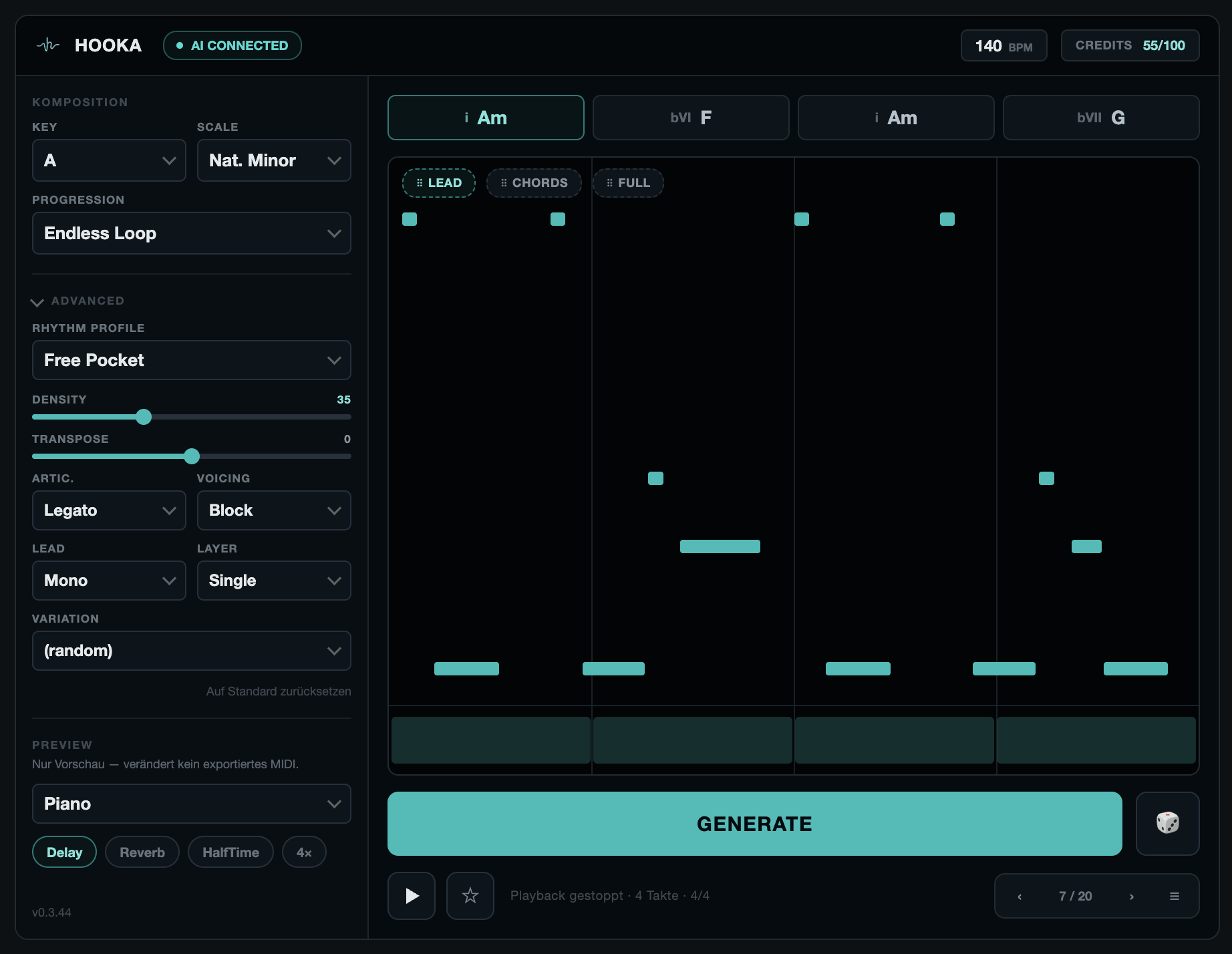Select the first i Am chord tab

(x=486, y=118)
